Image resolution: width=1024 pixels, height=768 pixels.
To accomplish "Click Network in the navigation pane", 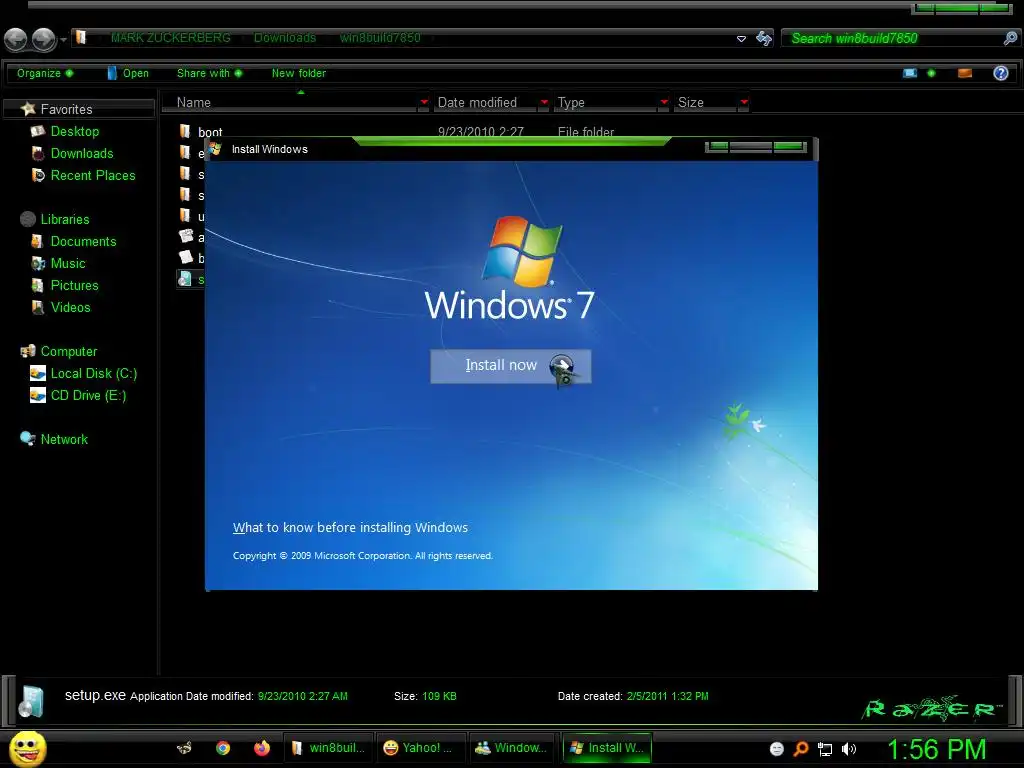I will [x=64, y=440].
